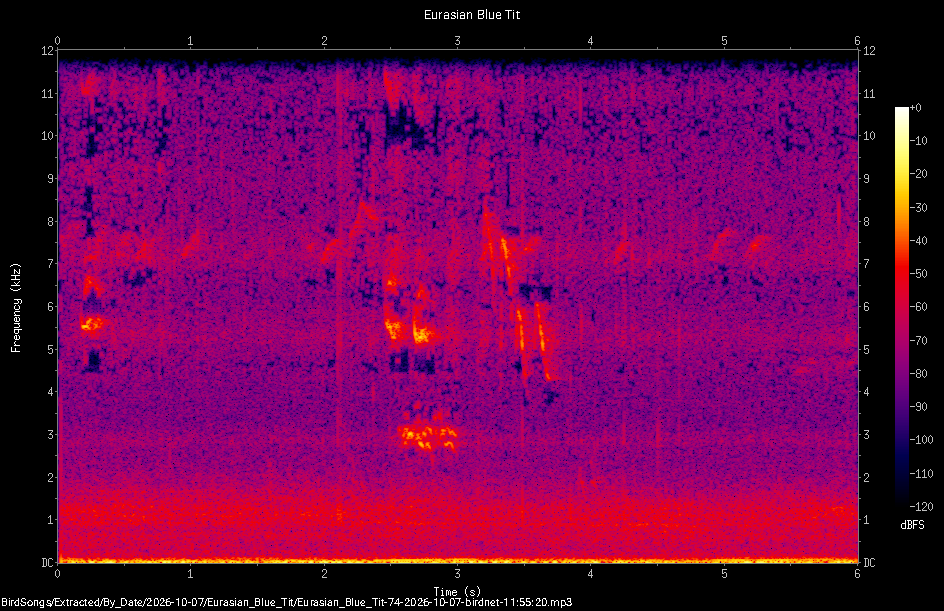Select the 'Frequency (kHz)' axis label

16,308
